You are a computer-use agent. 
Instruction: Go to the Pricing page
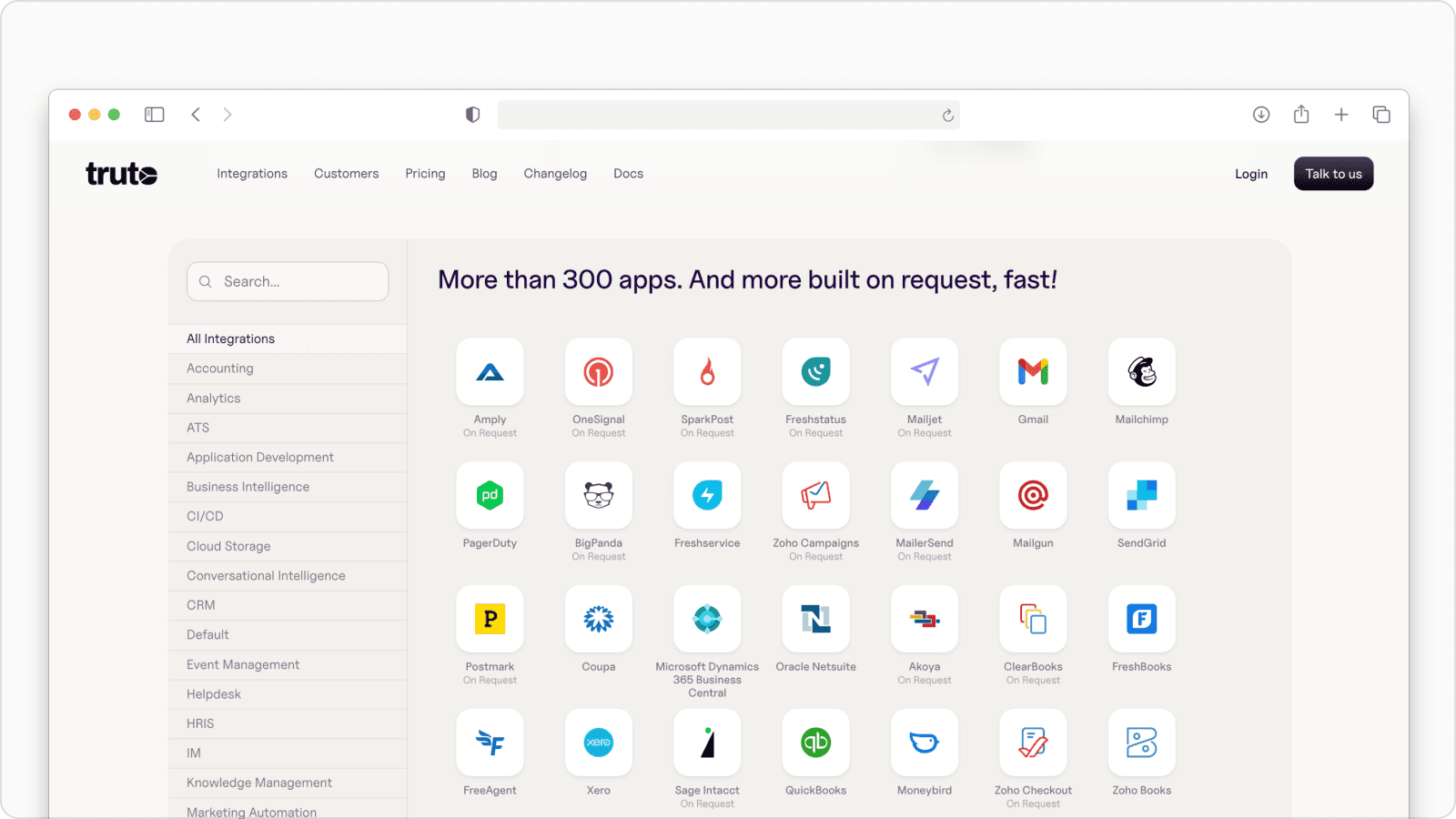[425, 174]
